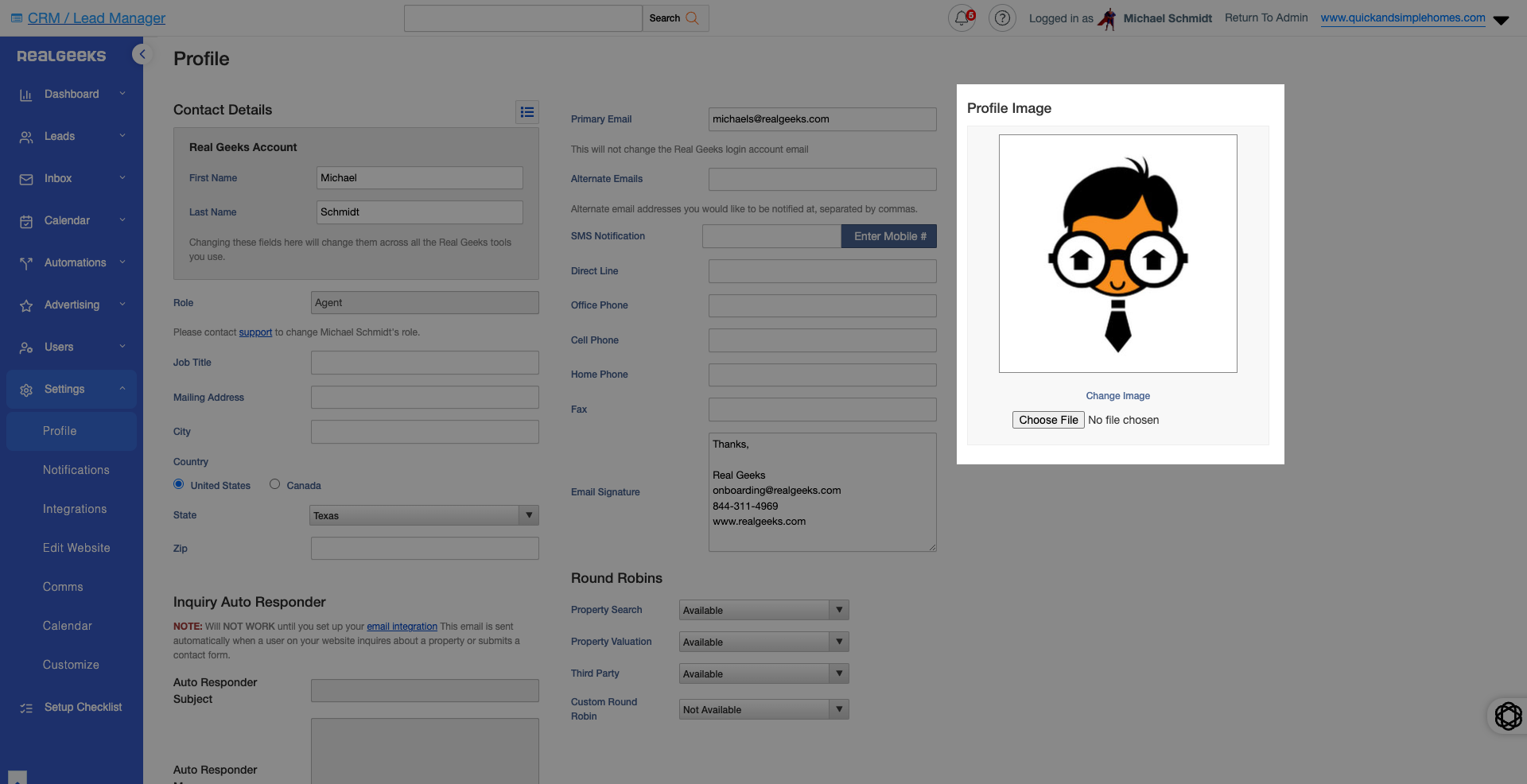Click the Real Geeks logo

tap(61, 56)
